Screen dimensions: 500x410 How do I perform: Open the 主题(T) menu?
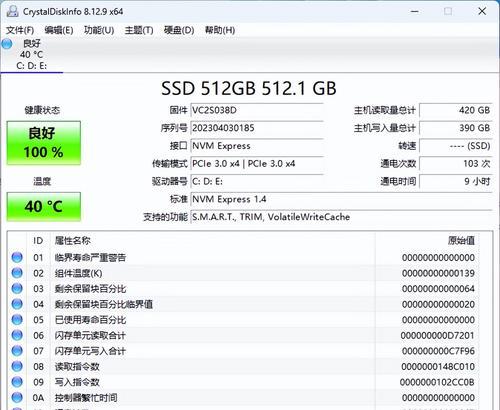coord(139,30)
